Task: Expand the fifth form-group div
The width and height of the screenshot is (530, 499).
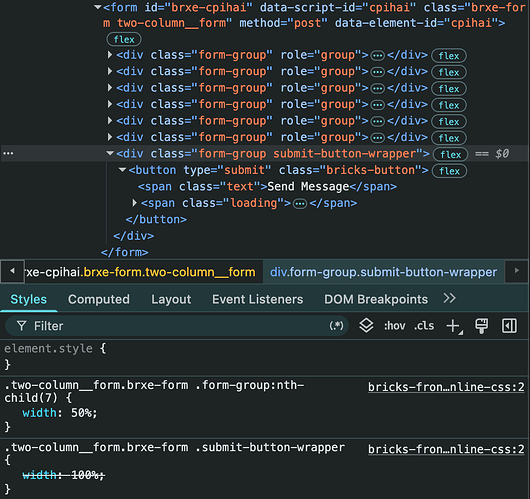Action: 110,120
